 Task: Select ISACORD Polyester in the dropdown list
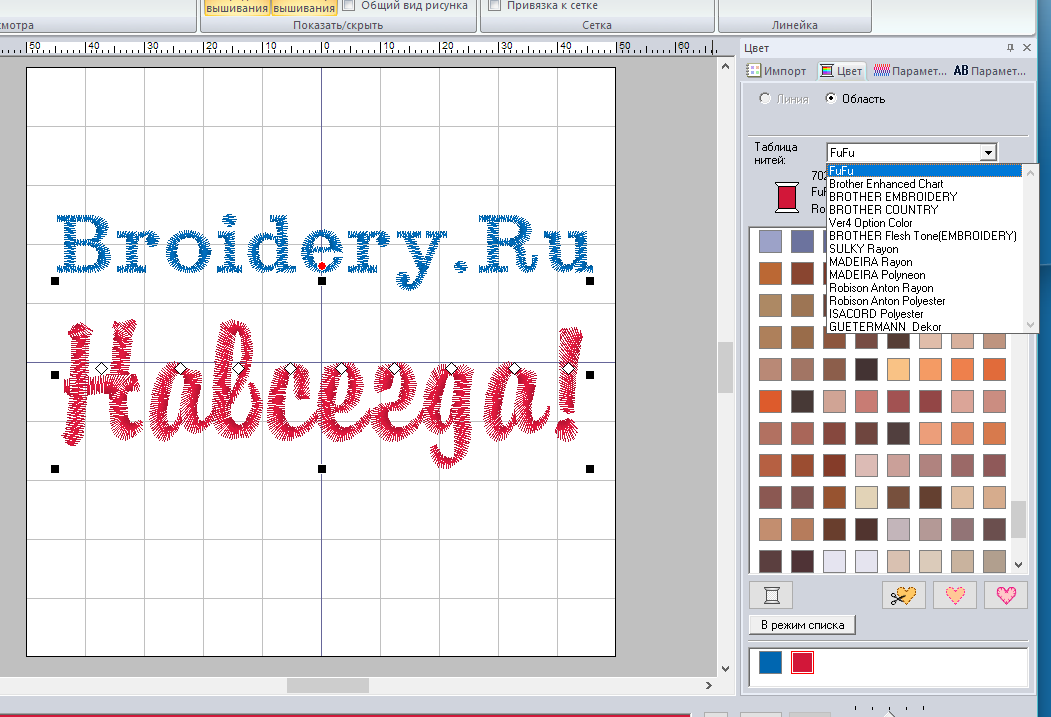tap(876, 314)
